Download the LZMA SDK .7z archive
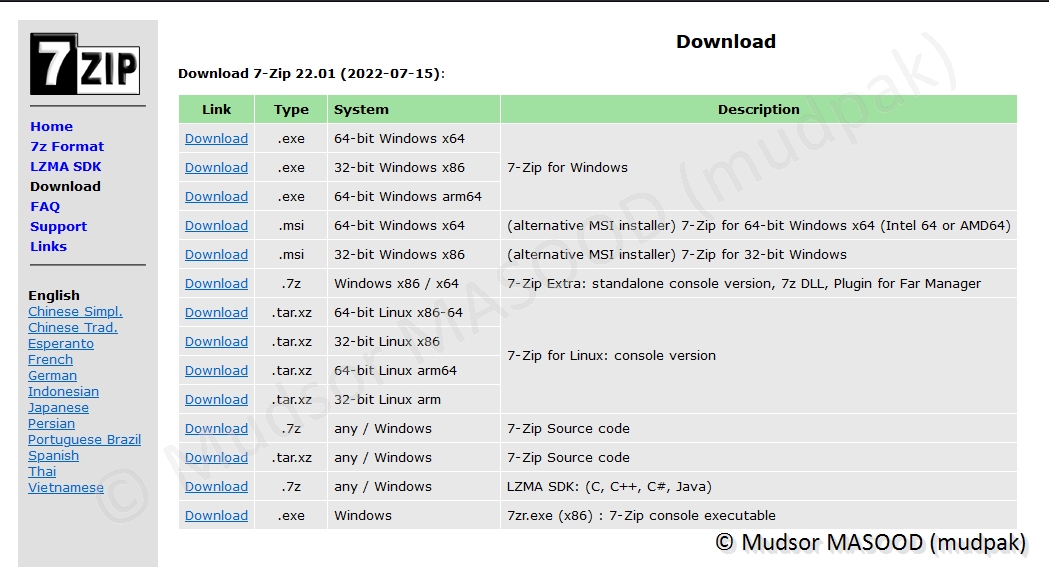This screenshot has width=1049, height=567. point(216,487)
